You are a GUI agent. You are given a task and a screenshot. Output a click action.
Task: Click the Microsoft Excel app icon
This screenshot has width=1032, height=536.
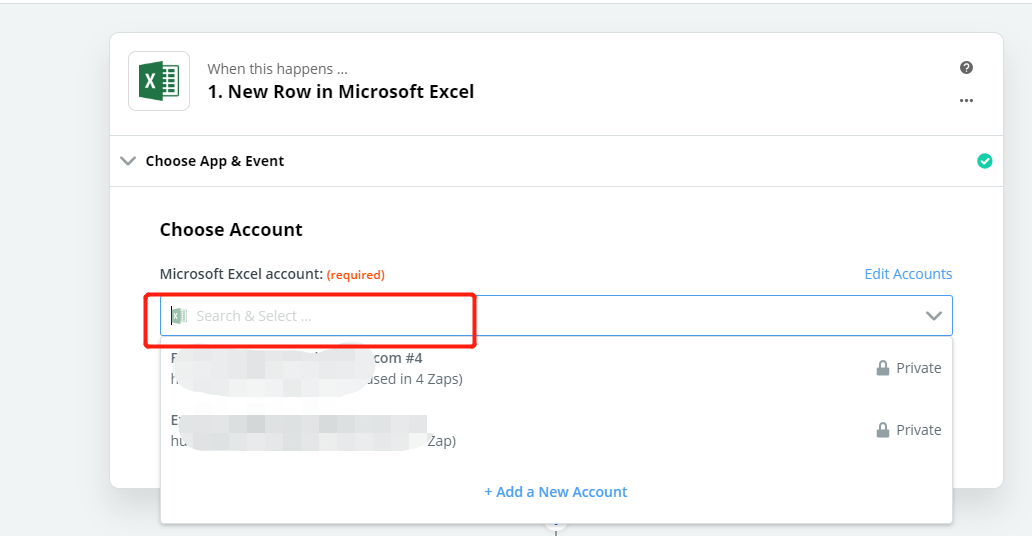(x=159, y=81)
